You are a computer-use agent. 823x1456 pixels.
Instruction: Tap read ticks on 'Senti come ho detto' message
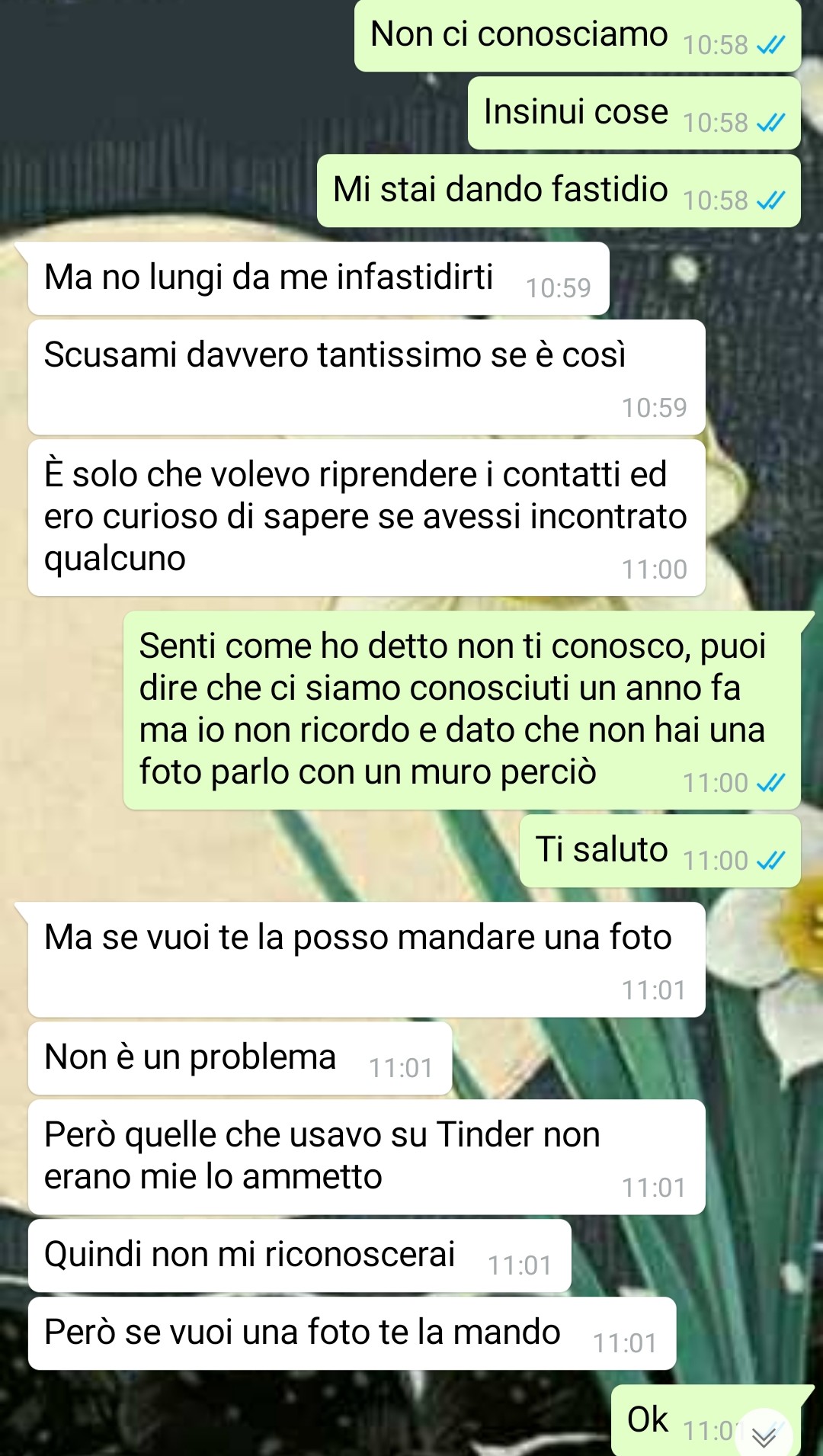770,783
